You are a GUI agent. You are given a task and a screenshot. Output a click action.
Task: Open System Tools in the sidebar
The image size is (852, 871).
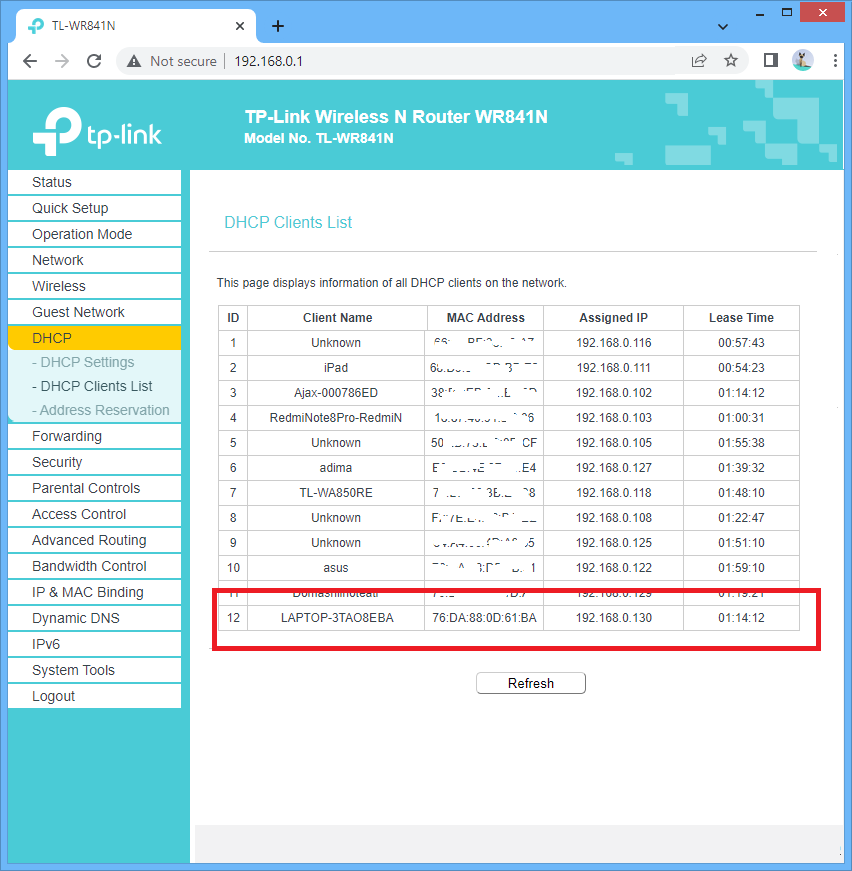94,670
